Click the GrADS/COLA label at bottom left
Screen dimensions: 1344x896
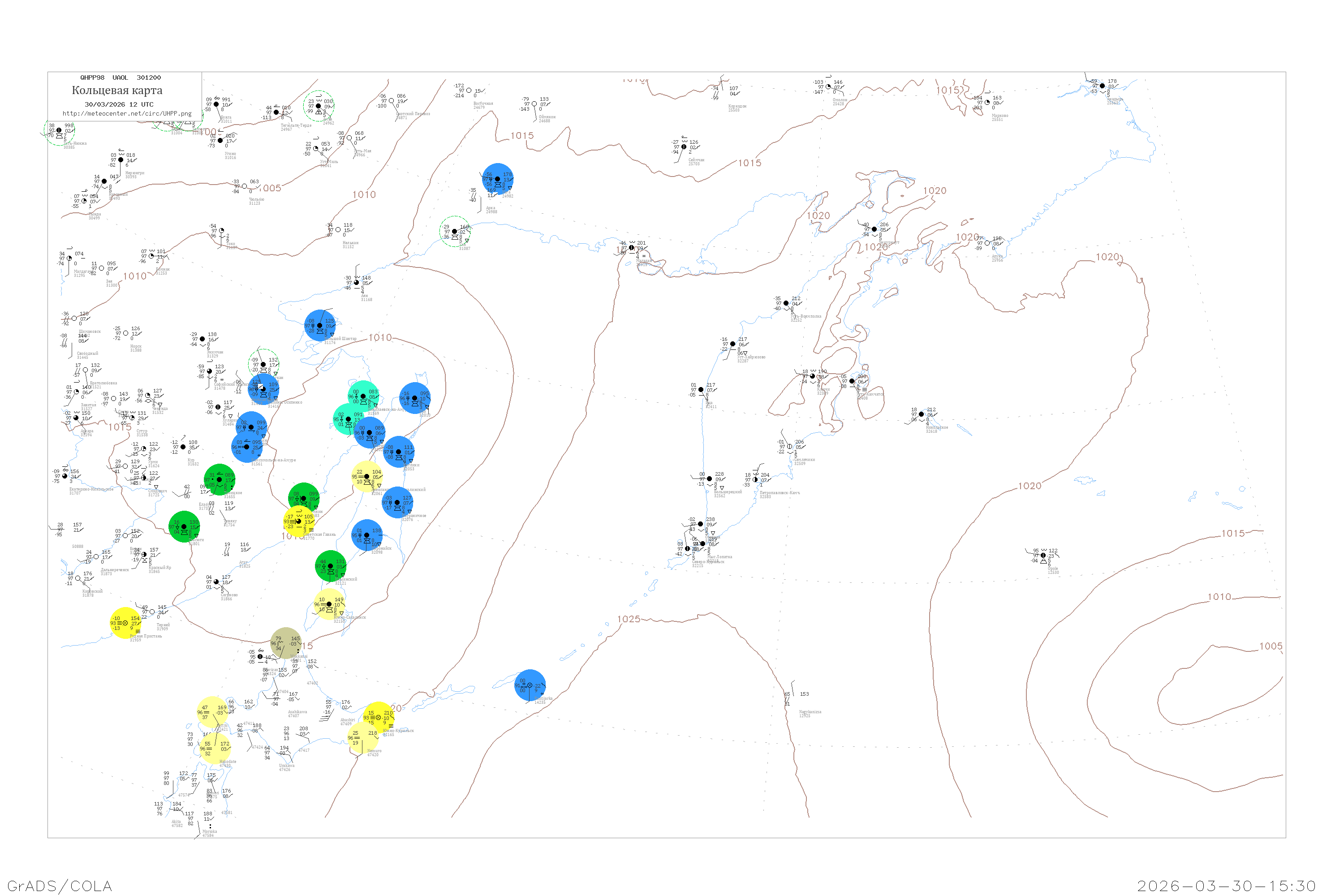pyautogui.click(x=60, y=886)
